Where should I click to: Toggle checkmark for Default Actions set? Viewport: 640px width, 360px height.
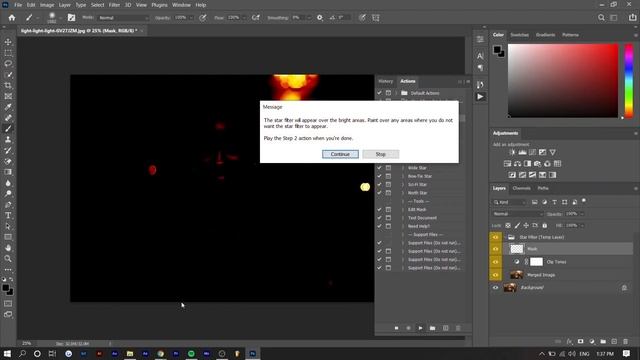tap(379, 93)
